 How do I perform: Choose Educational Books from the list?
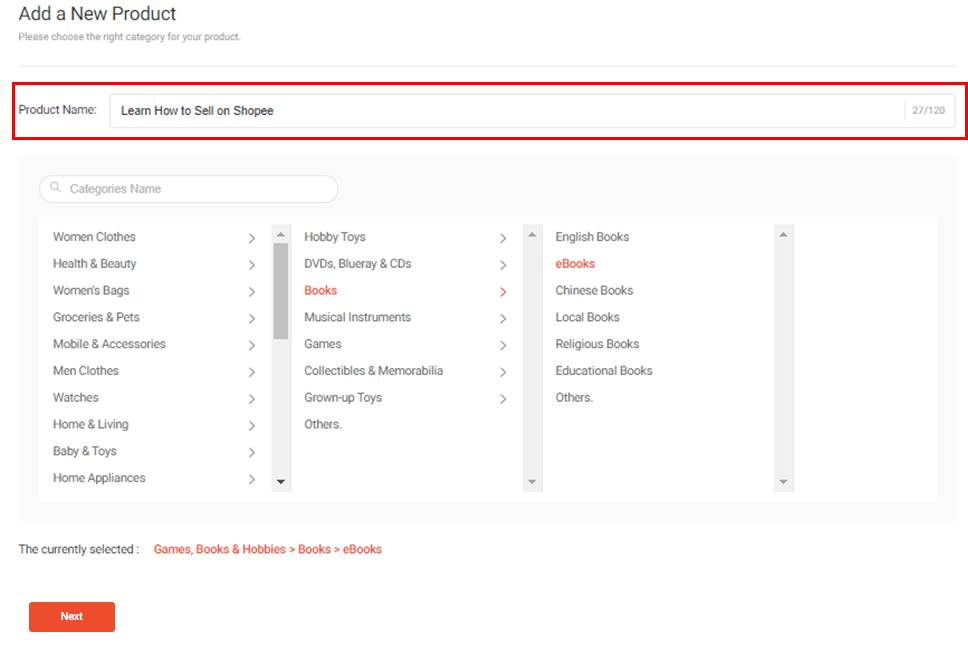coord(604,371)
